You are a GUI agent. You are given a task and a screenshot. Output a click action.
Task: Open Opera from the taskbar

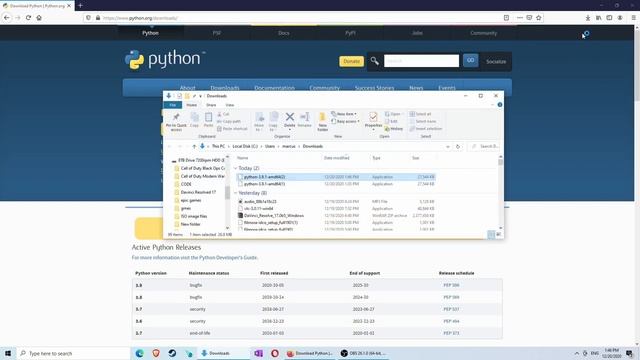(275, 353)
